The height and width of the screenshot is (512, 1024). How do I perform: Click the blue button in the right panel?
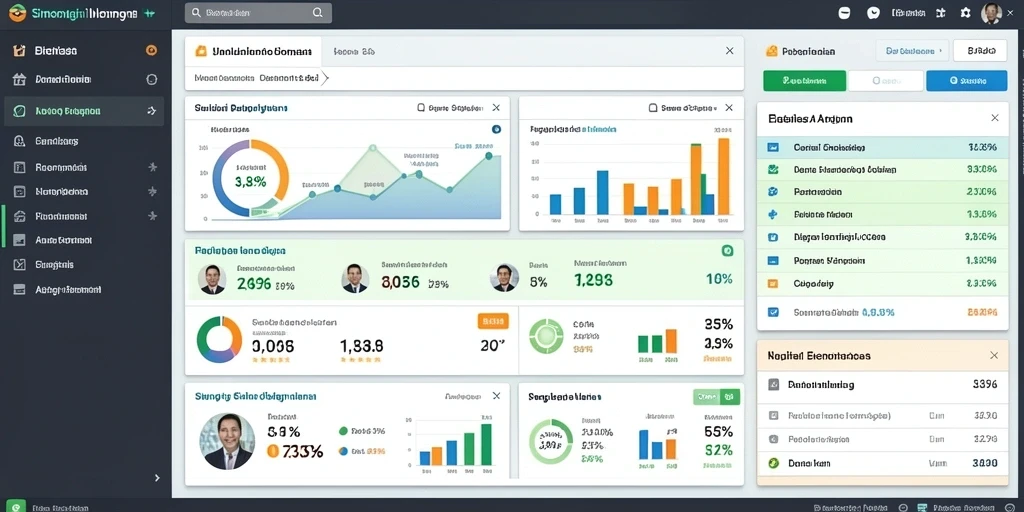tap(967, 80)
